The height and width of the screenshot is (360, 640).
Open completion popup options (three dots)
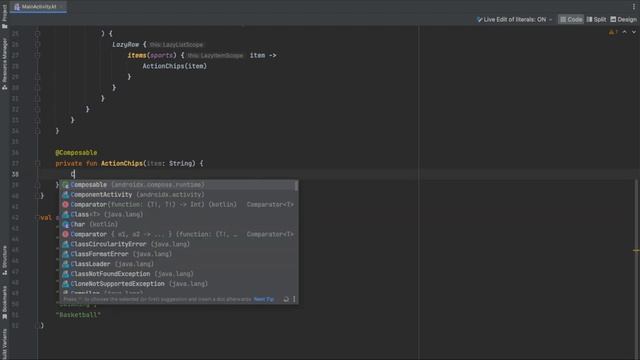click(294, 299)
